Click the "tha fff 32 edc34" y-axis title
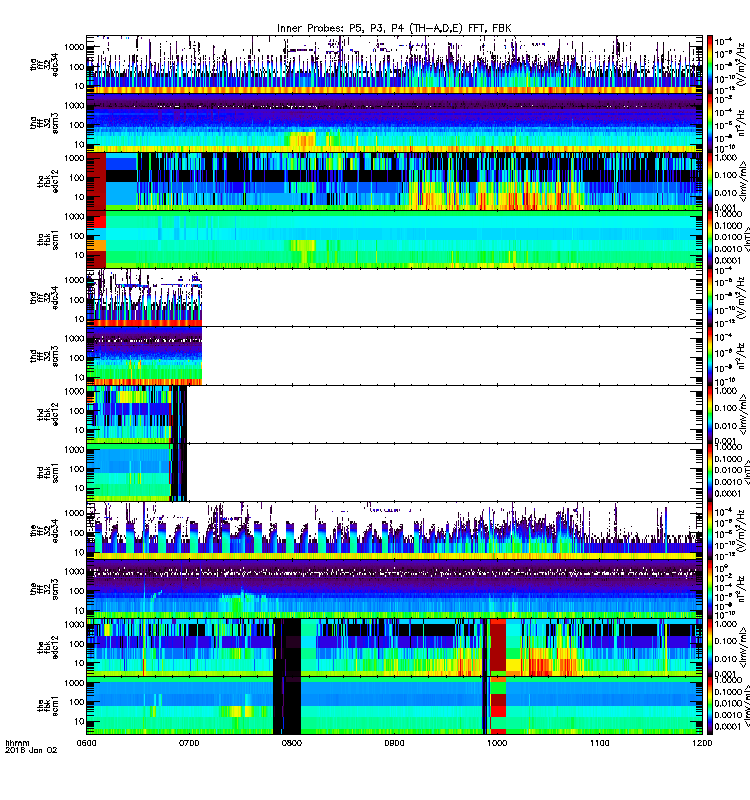Screen dimensions: 750x800 pos(44,65)
